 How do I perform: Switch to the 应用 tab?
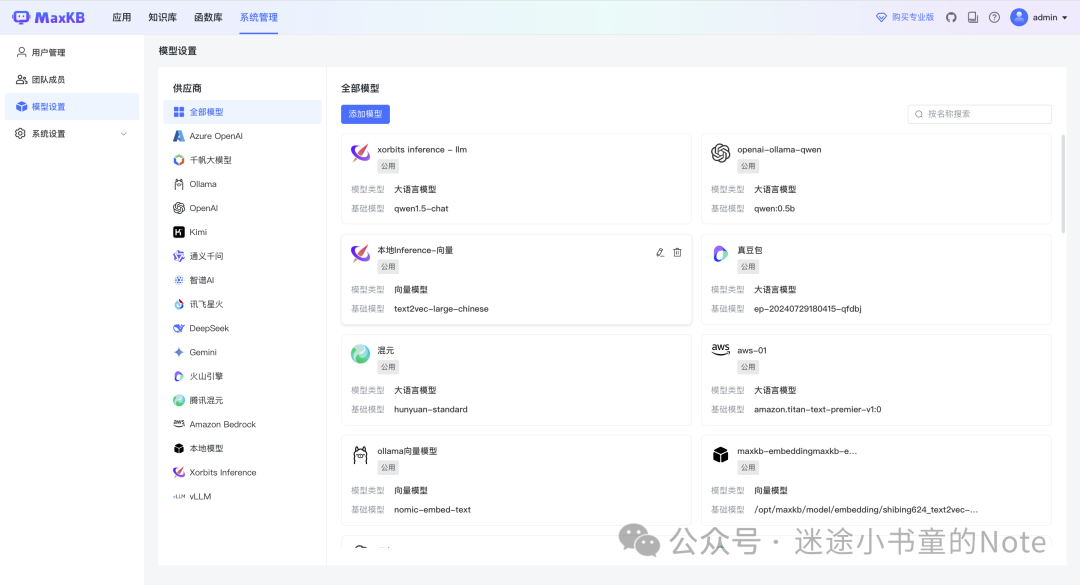[x=122, y=17]
